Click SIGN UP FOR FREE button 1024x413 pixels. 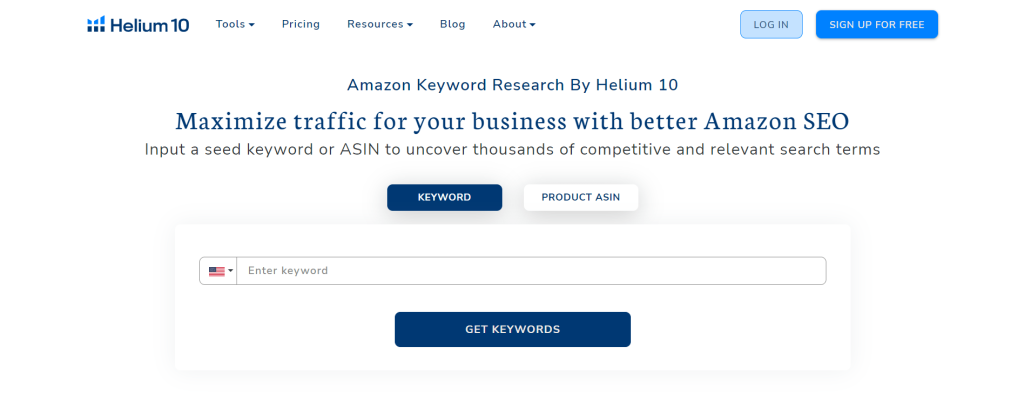(x=876, y=25)
